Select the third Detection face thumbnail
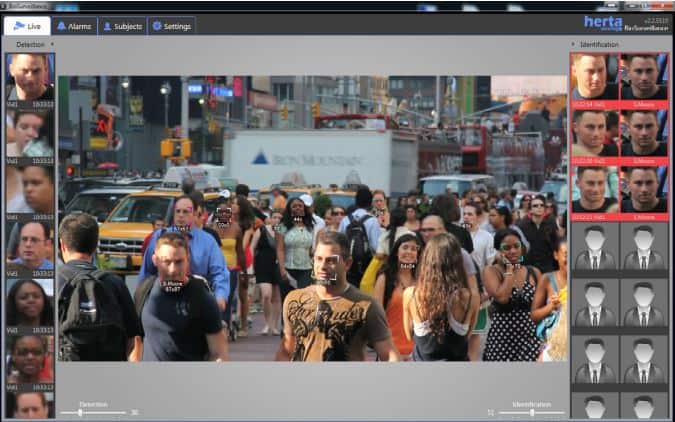 (30, 189)
